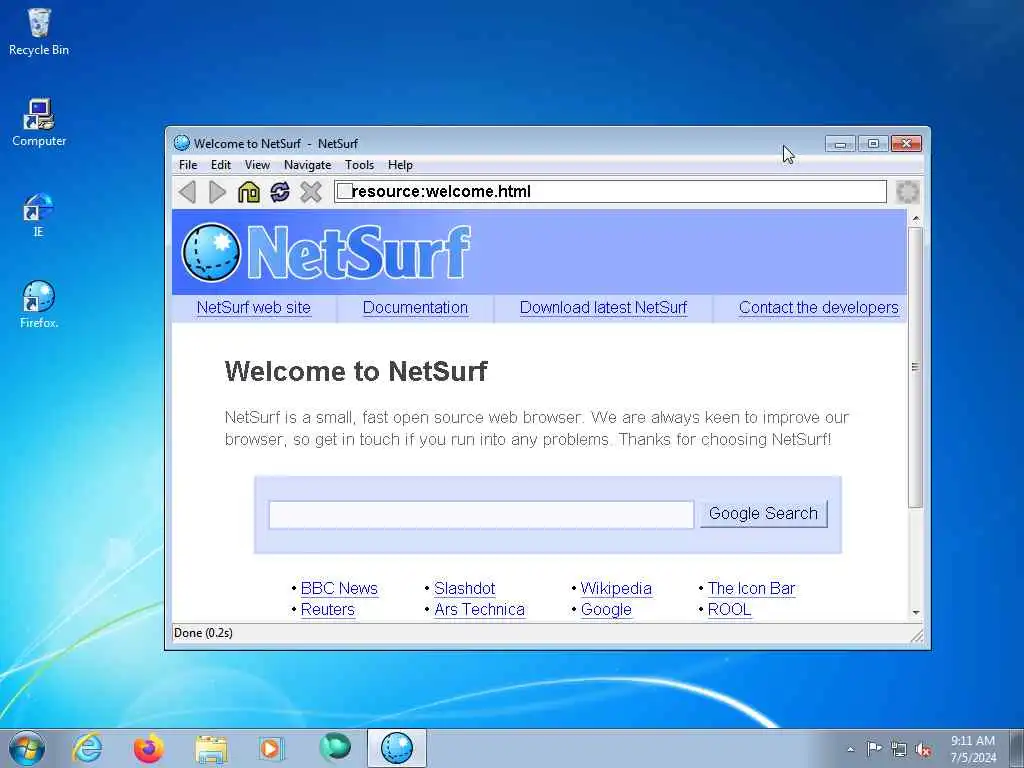Open The Icon Bar link
Screen dimensions: 1024x768
coord(752,588)
